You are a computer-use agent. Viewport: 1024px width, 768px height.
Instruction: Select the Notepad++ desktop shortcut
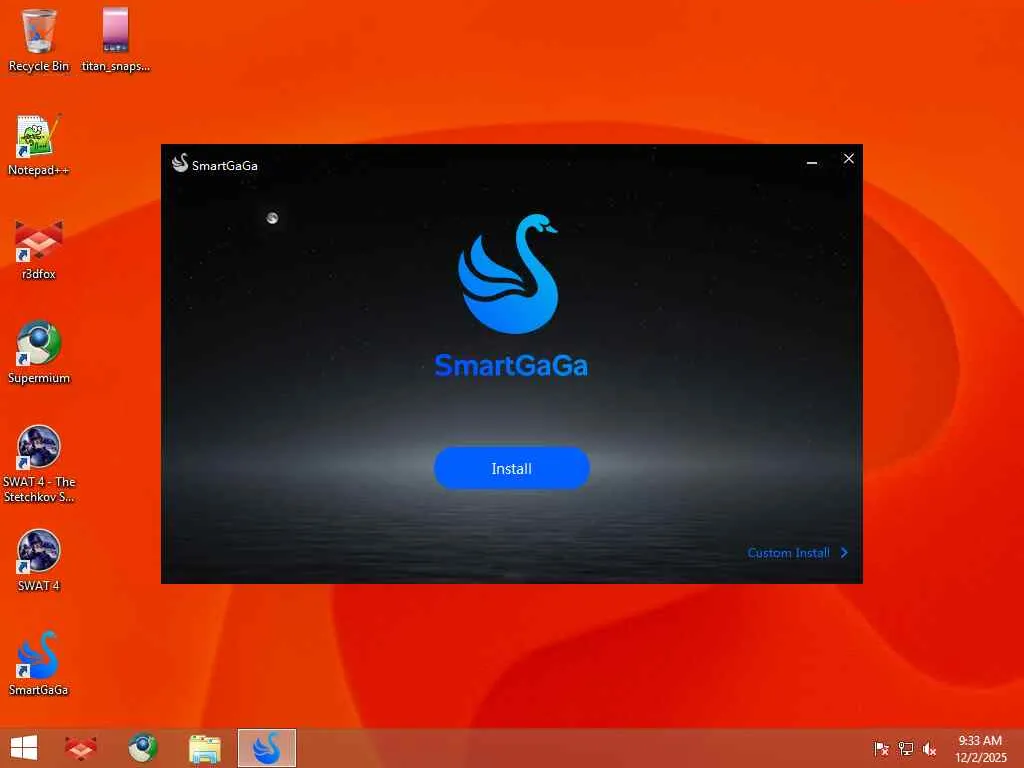pos(39,145)
